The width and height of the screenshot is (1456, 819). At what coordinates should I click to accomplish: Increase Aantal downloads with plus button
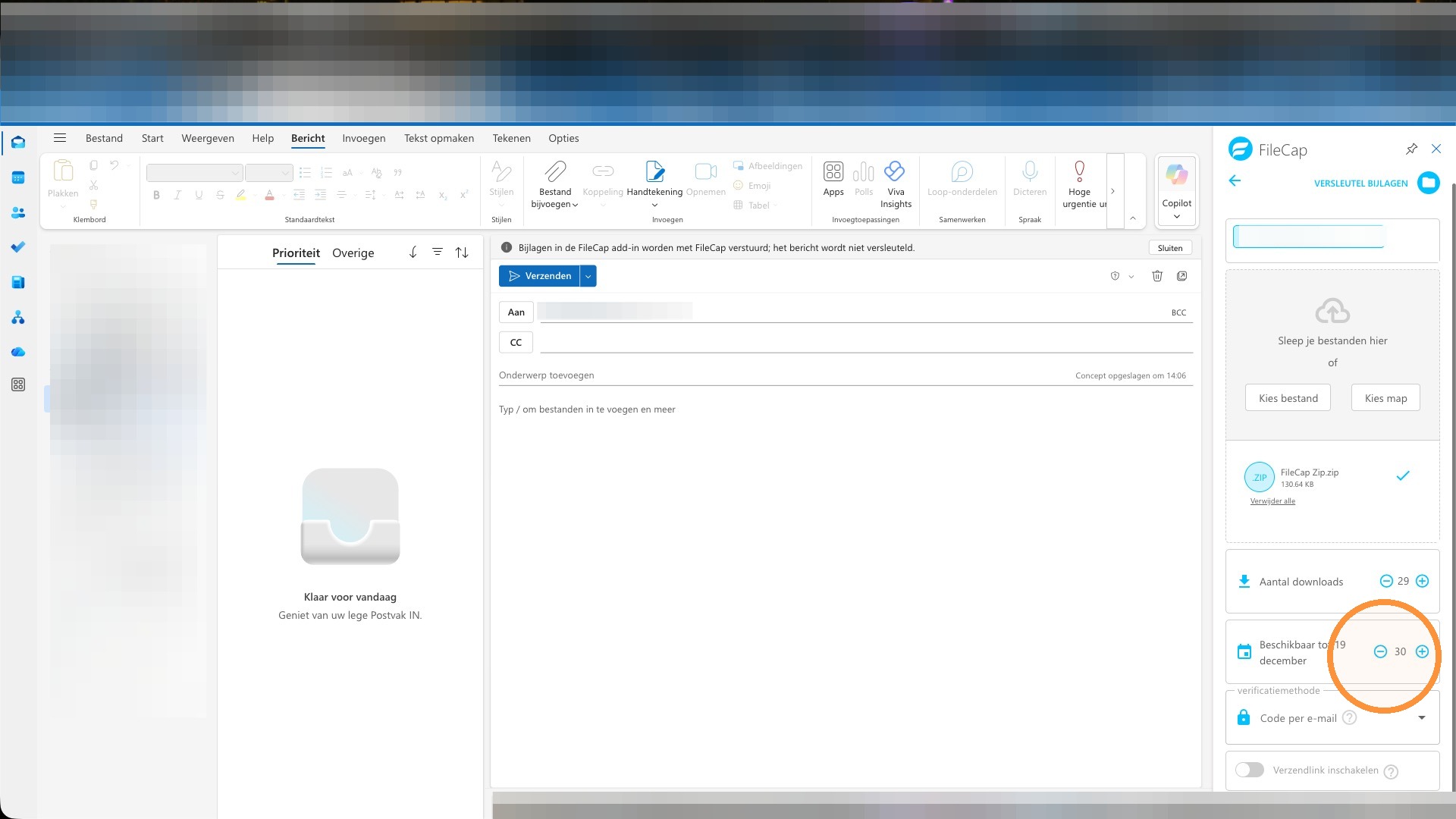click(x=1423, y=582)
